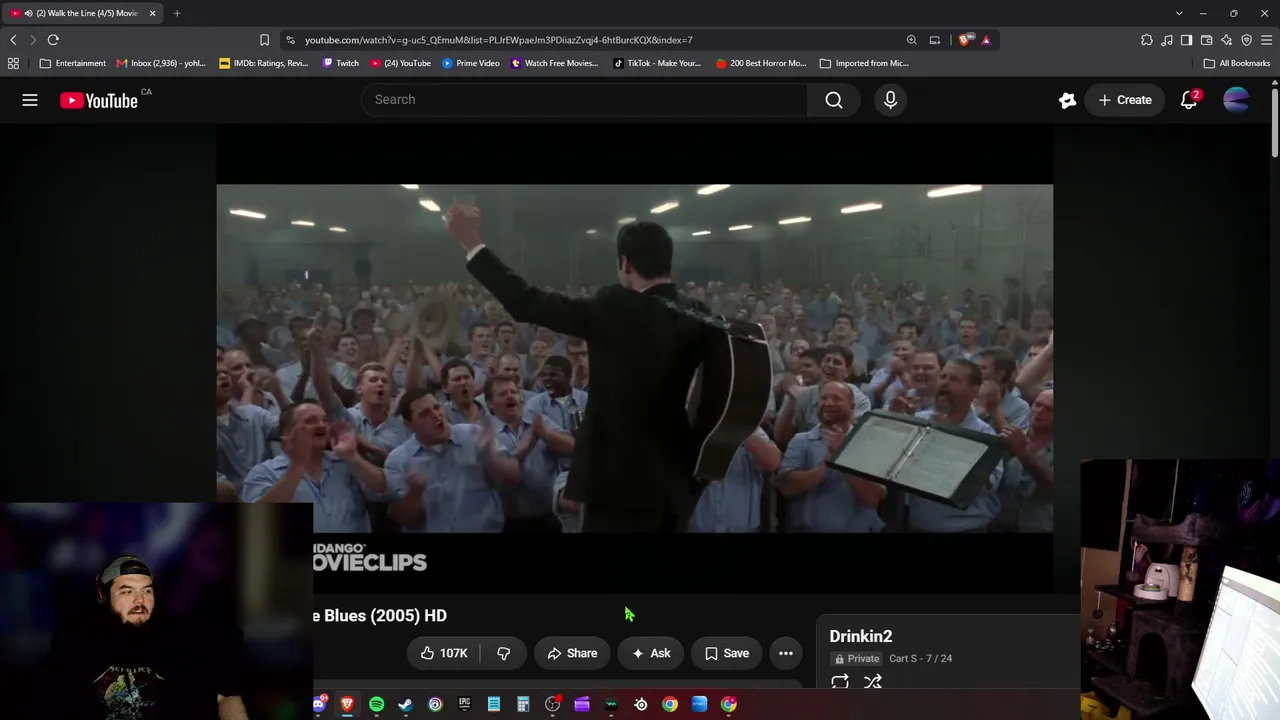Open the tab search chevron
This screenshot has width=1280, height=720.
pyautogui.click(x=1179, y=13)
